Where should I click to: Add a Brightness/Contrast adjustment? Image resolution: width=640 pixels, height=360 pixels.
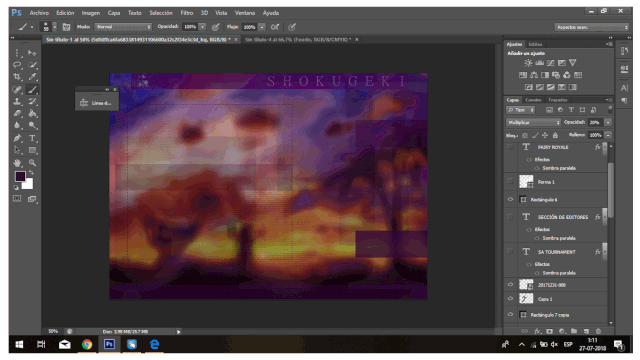pyautogui.click(x=528, y=63)
